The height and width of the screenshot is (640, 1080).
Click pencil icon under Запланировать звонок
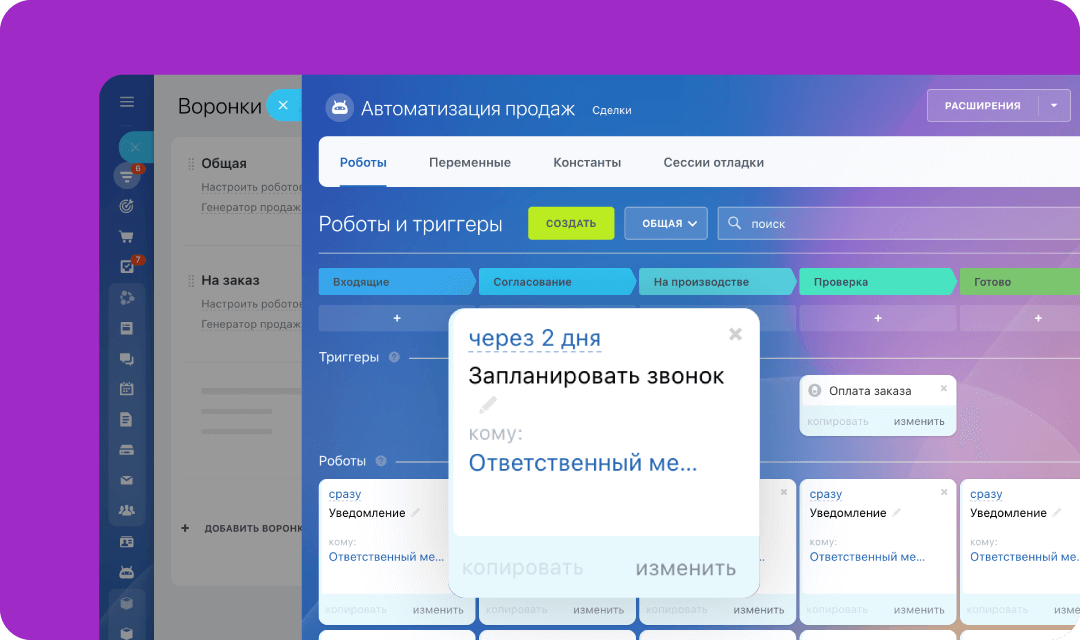point(488,404)
